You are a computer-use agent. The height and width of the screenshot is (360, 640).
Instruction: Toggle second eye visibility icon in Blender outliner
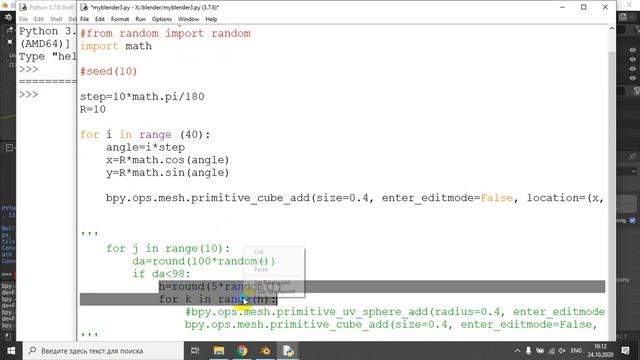[633, 59]
